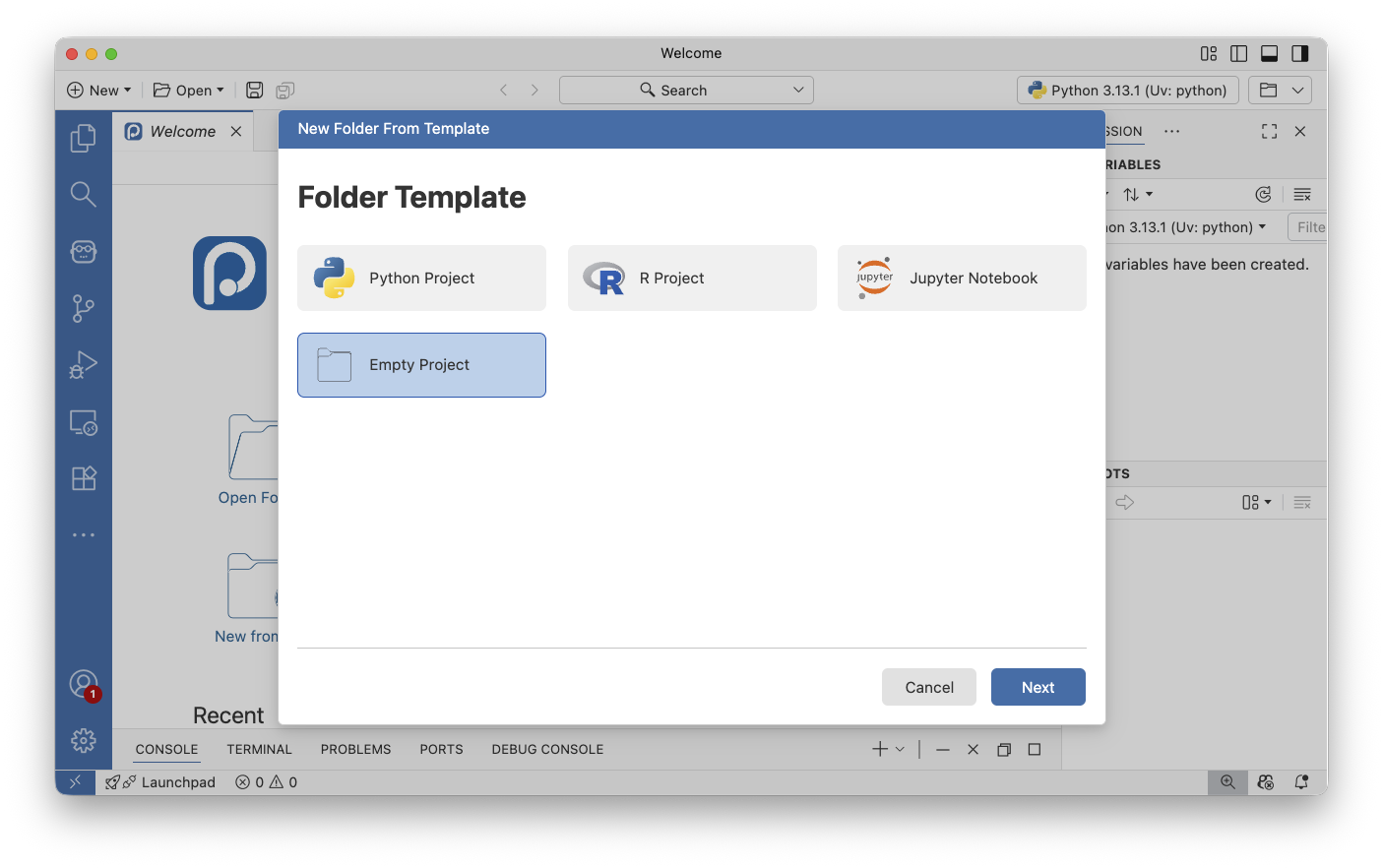Switch to the PROBLEMS tab
Viewport: 1383px width, 868px height.
pos(355,749)
